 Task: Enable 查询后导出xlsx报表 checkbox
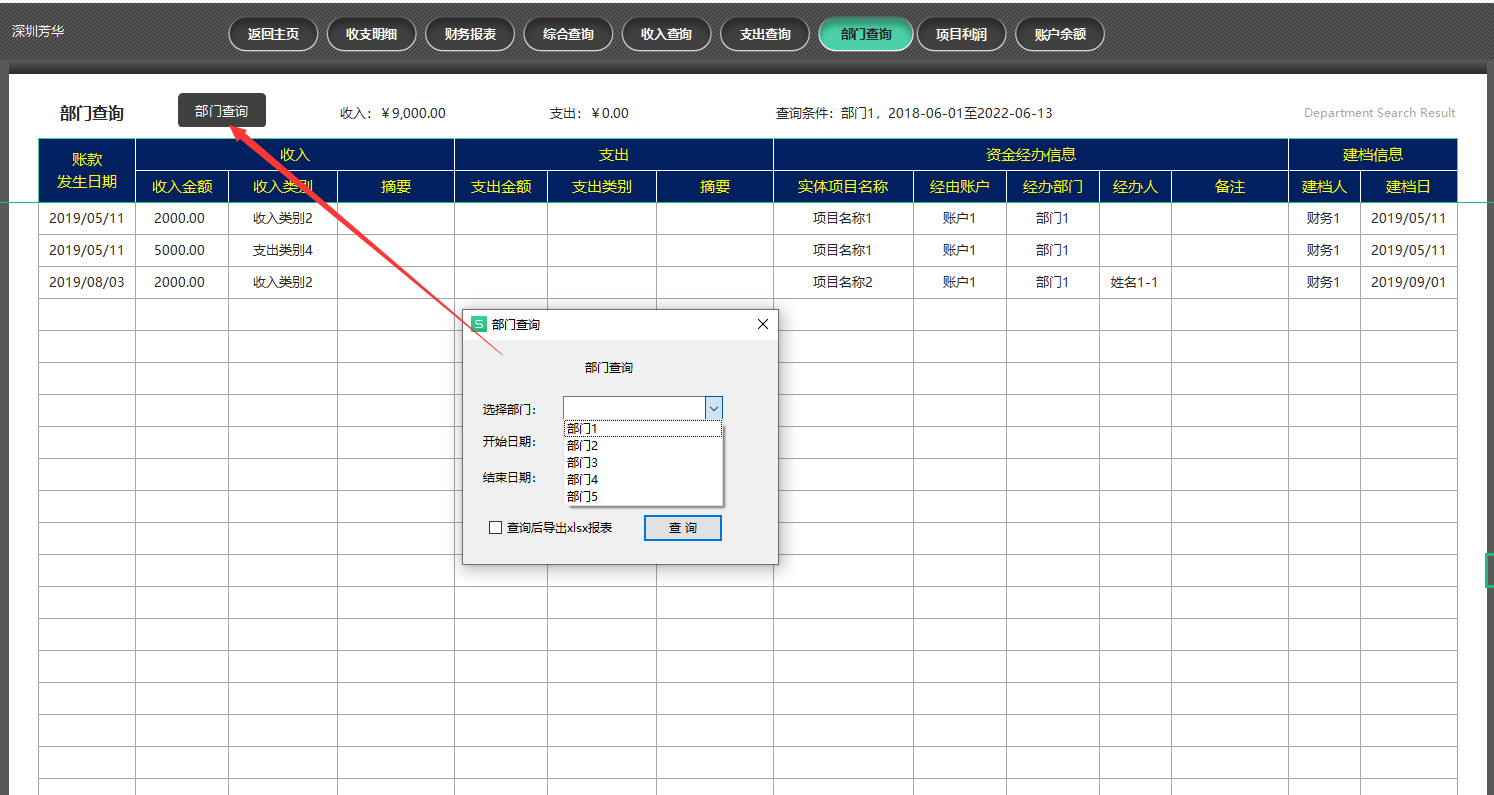[495, 528]
